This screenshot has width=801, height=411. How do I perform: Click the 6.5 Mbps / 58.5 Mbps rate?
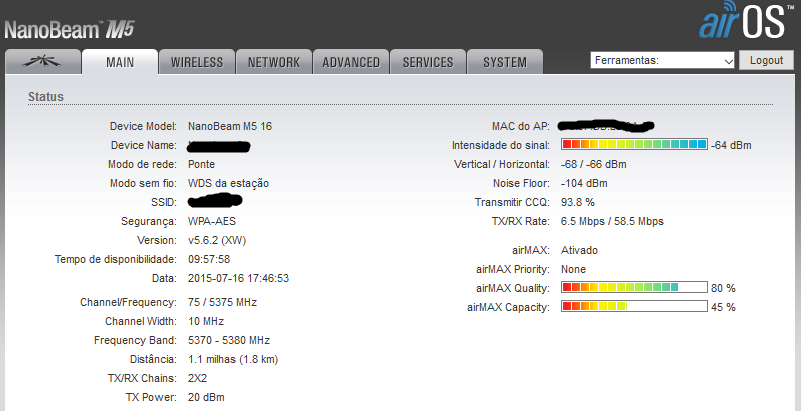click(x=612, y=222)
